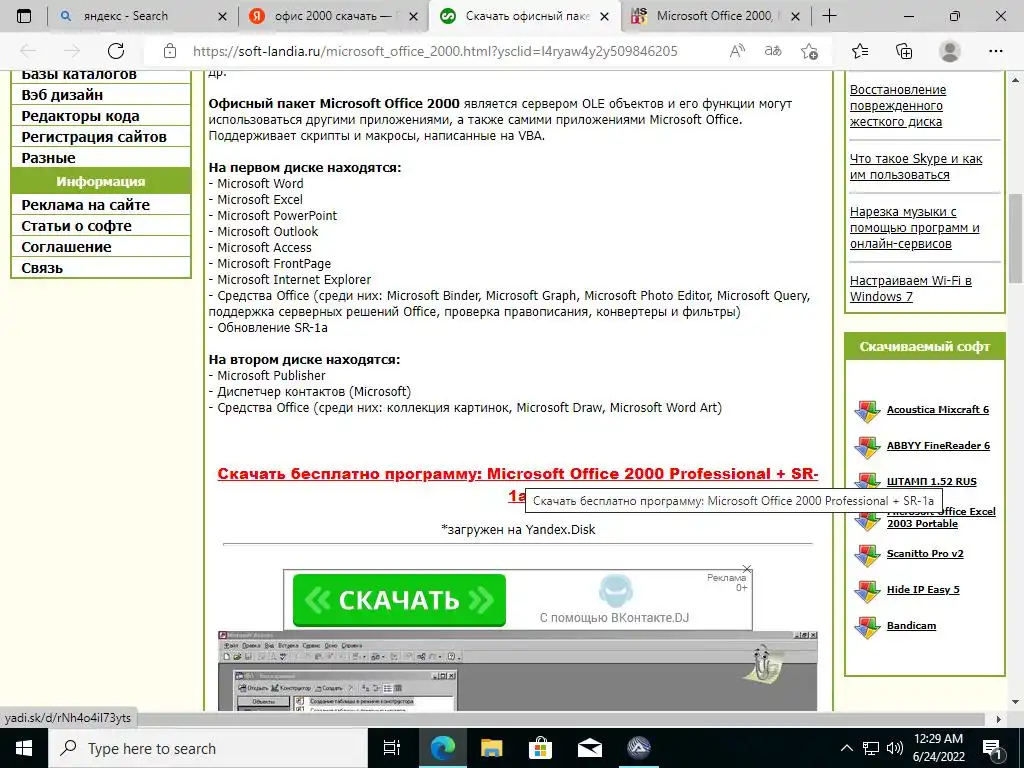This screenshot has height=768, width=1024.
Task: Open the volume control in tray
Action: 895,748
